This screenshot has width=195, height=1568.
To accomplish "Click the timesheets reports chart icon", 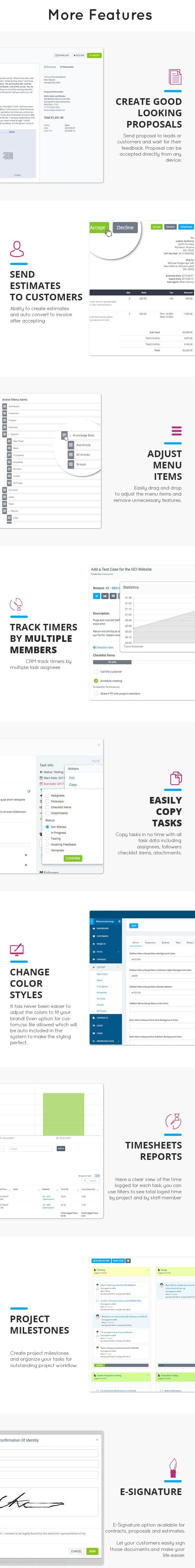I will pyautogui.click(x=174, y=1122).
